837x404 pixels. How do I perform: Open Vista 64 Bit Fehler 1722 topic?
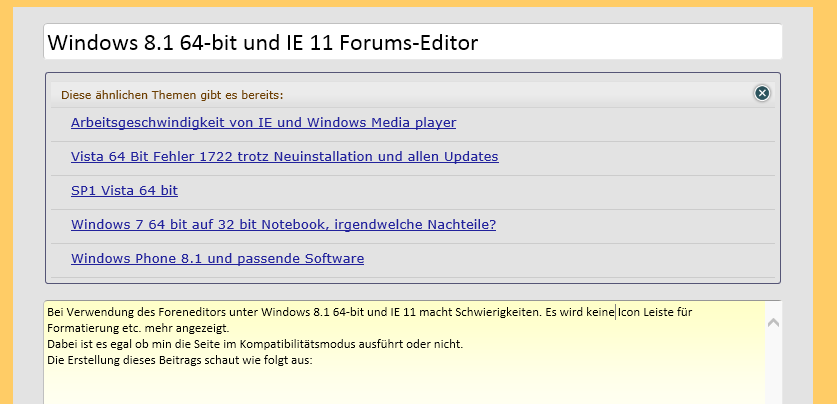click(x=285, y=157)
